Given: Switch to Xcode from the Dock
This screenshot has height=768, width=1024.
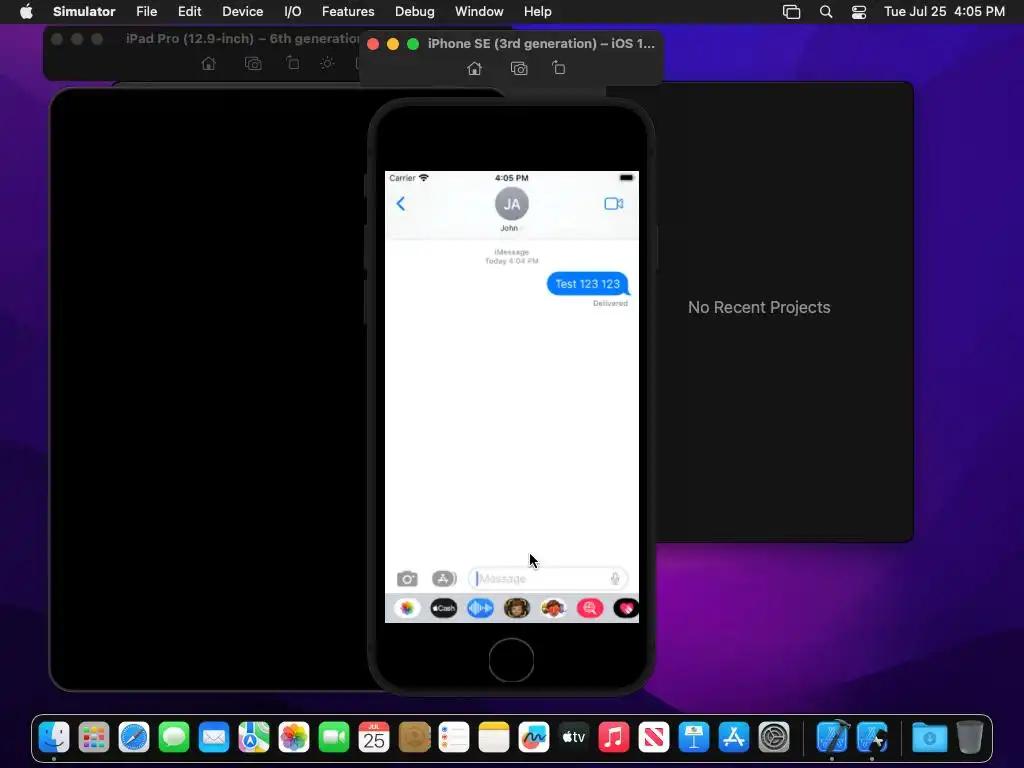Looking at the screenshot, I should tap(832, 738).
